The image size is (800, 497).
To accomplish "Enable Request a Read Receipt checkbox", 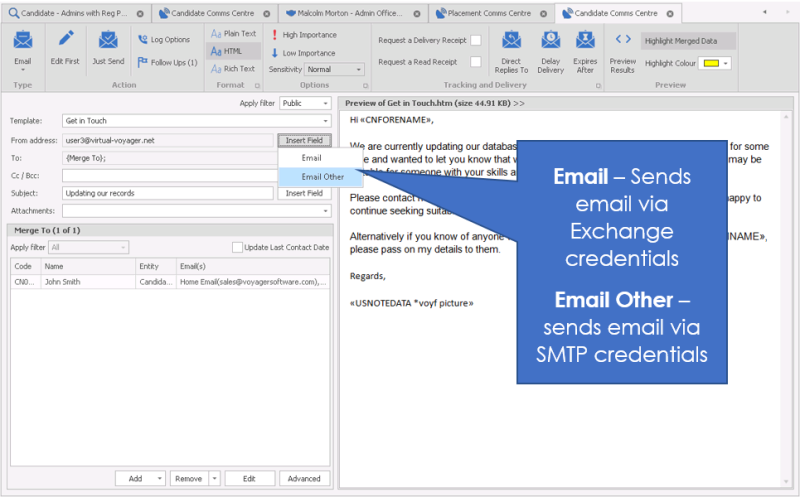I will click(x=476, y=62).
